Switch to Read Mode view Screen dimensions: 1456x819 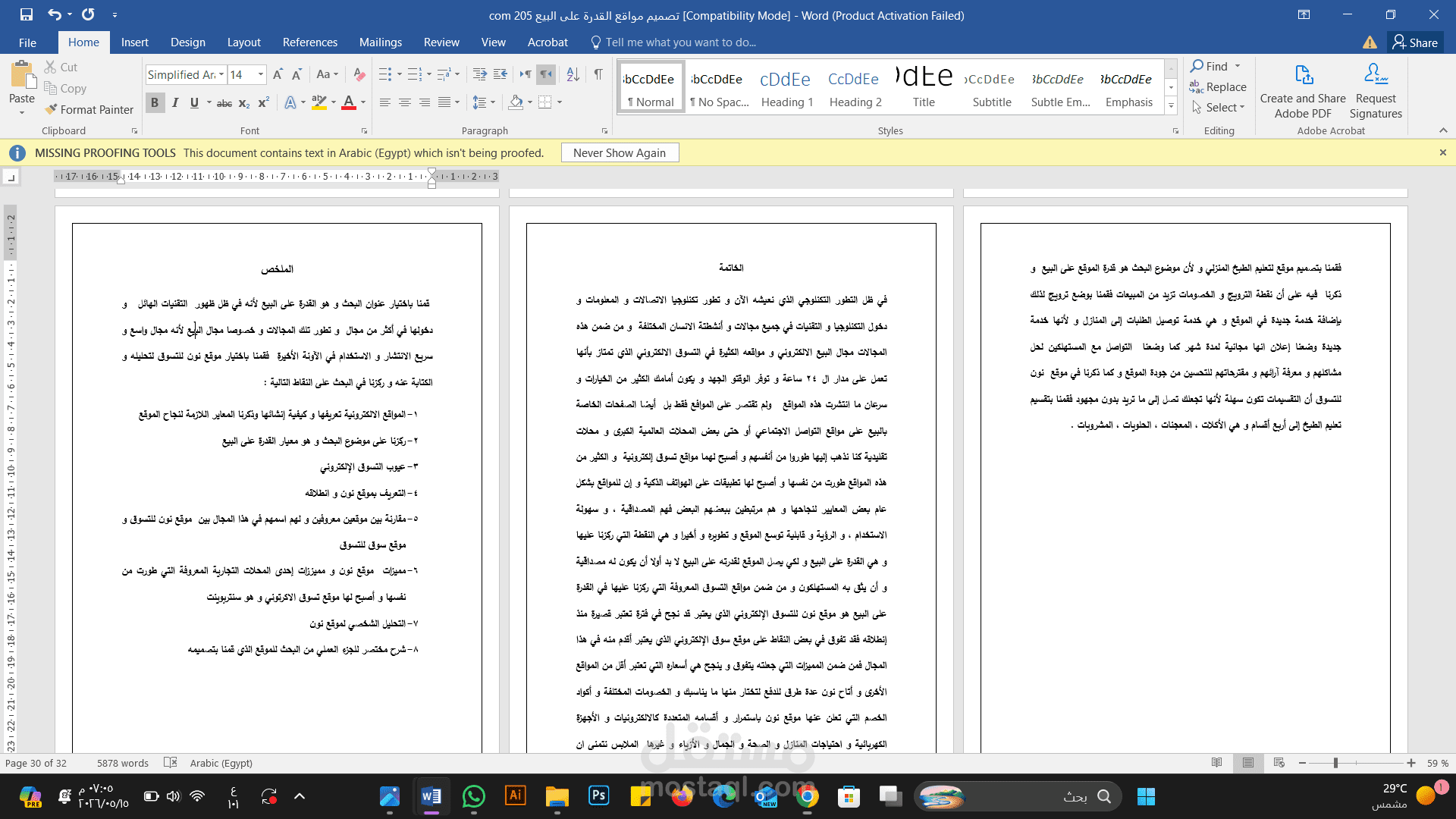(x=1217, y=763)
